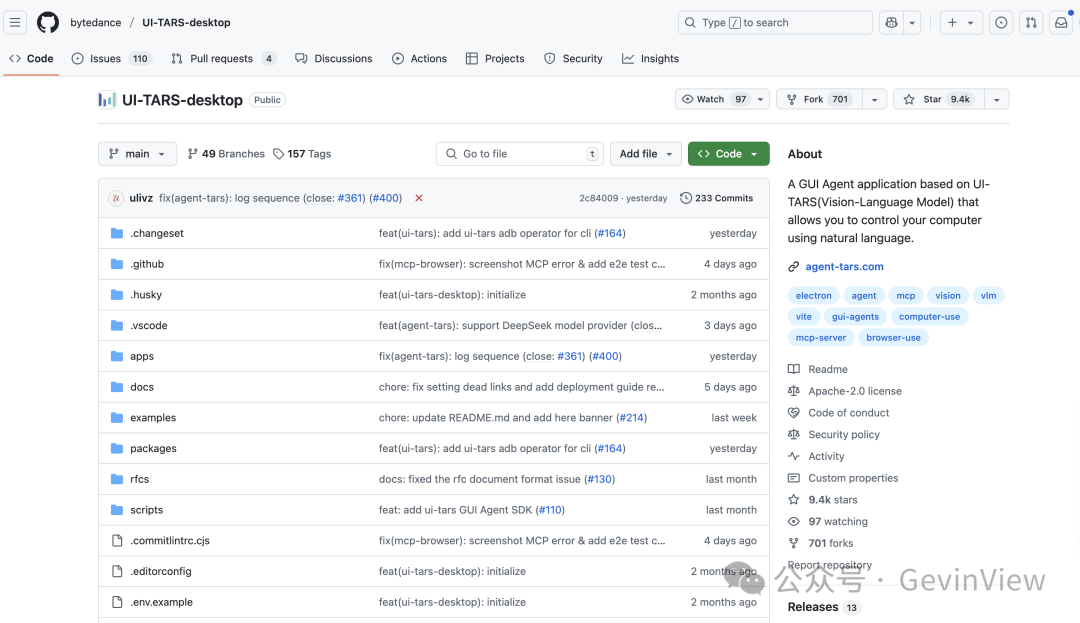1080x623 pixels.
Task: Open the rfcs folder
Action: tap(139, 479)
